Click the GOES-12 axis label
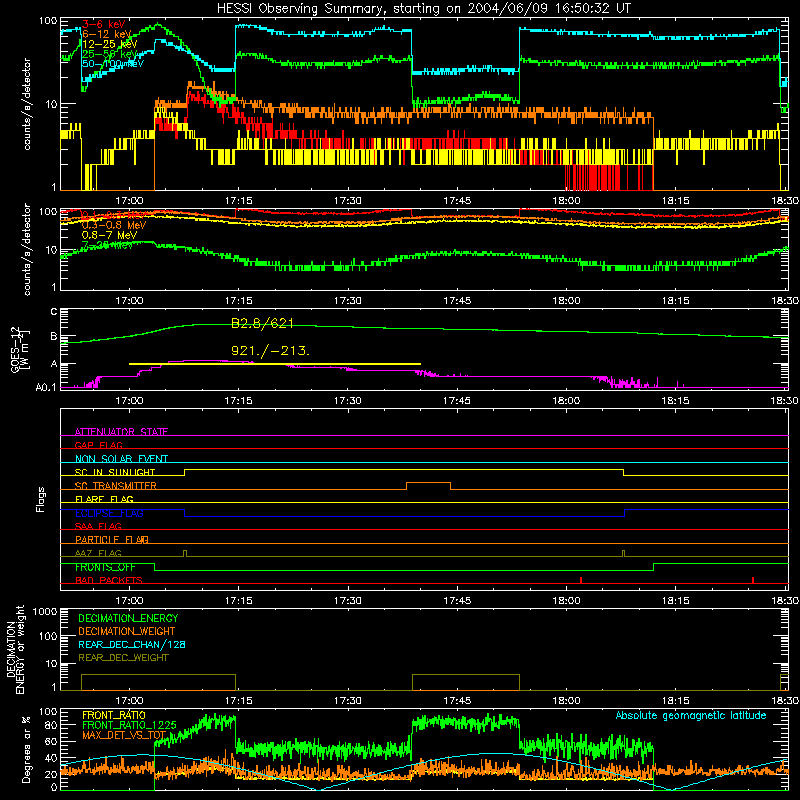This screenshot has height=800, width=800. coord(20,349)
